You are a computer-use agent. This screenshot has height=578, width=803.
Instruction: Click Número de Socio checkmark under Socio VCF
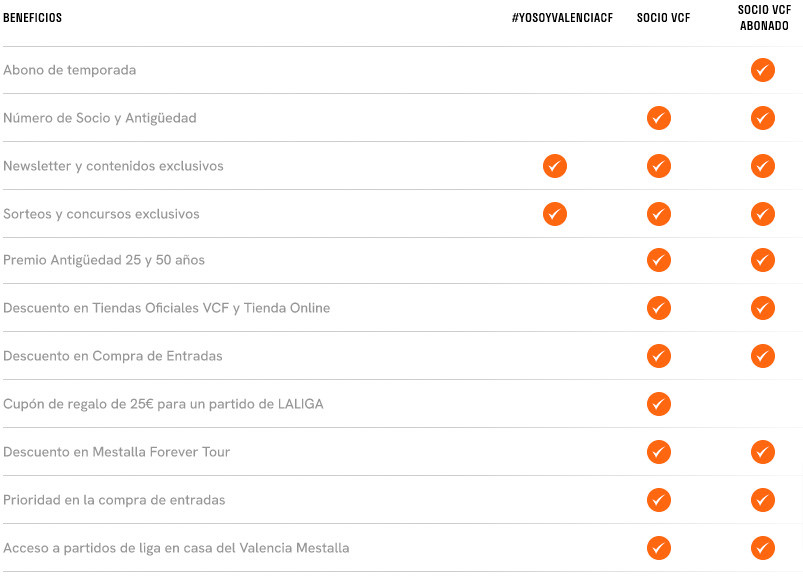pyautogui.click(x=658, y=118)
